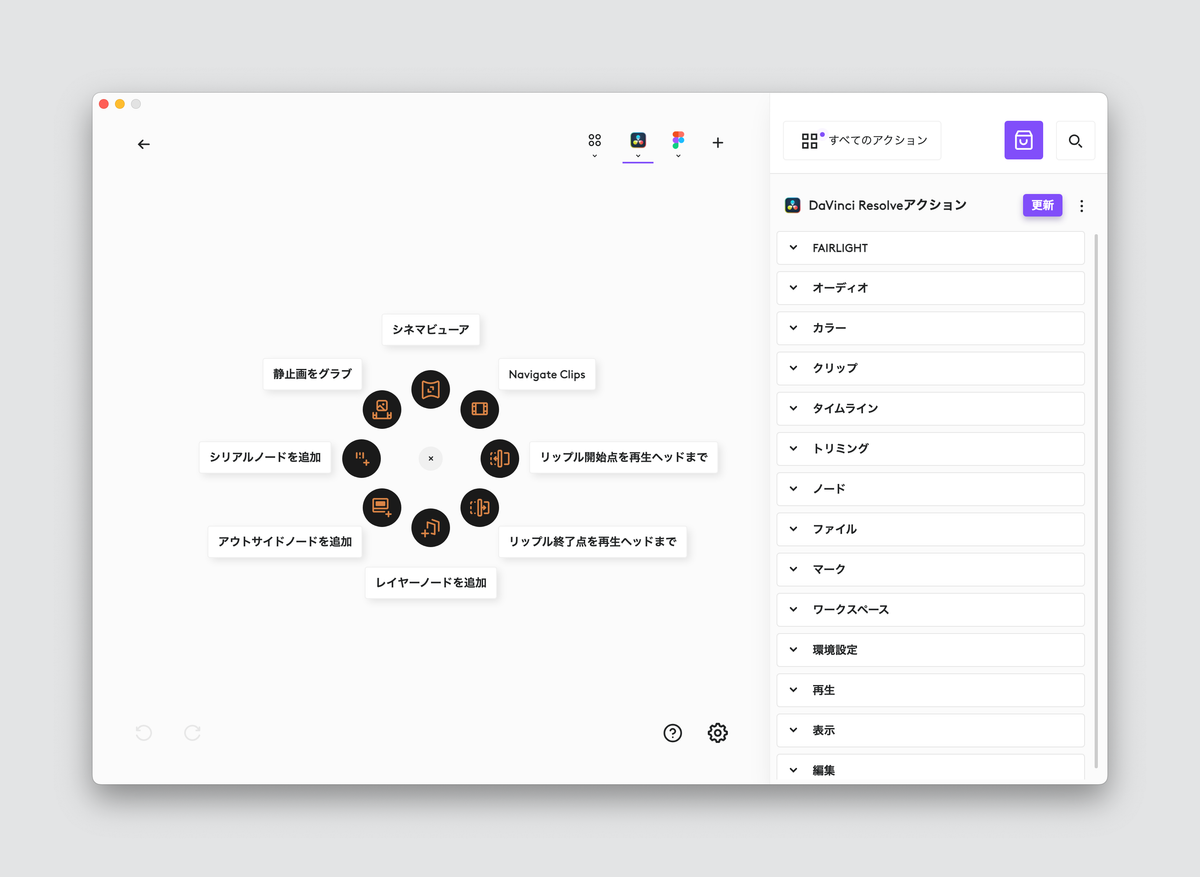
Task: Open the chevron under the DaVinci Resolve icon
Action: coord(637,156)
